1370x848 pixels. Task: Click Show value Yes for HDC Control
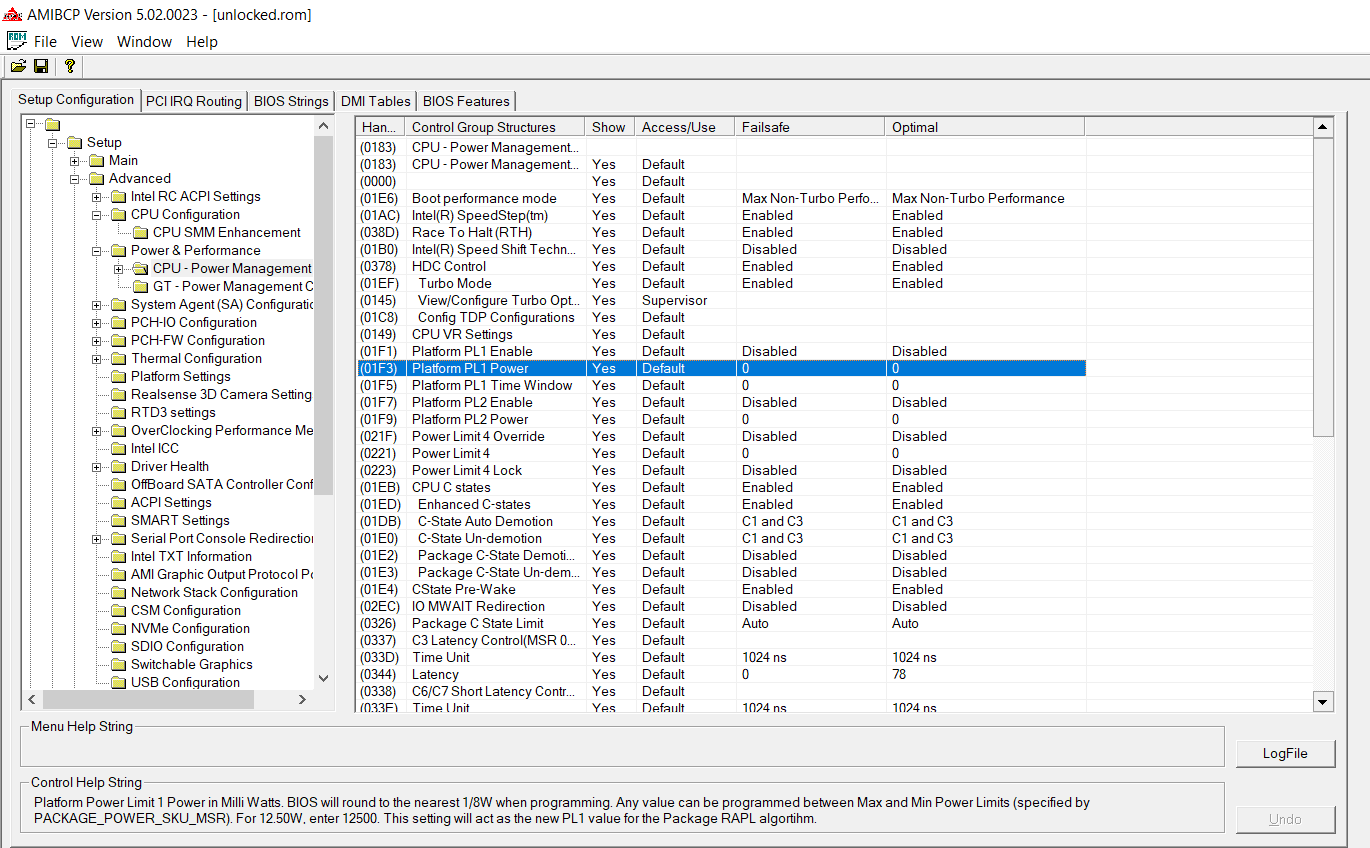pyautogui.click(x=604, y=267)
